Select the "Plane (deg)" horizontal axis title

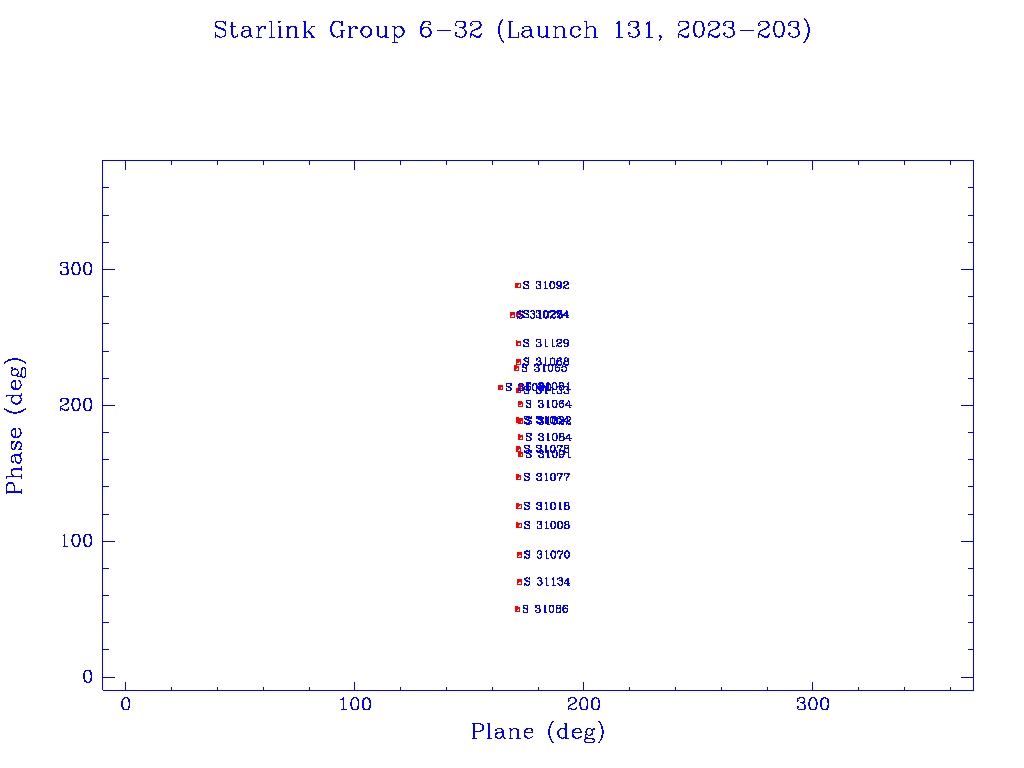[x=538, y=731]
